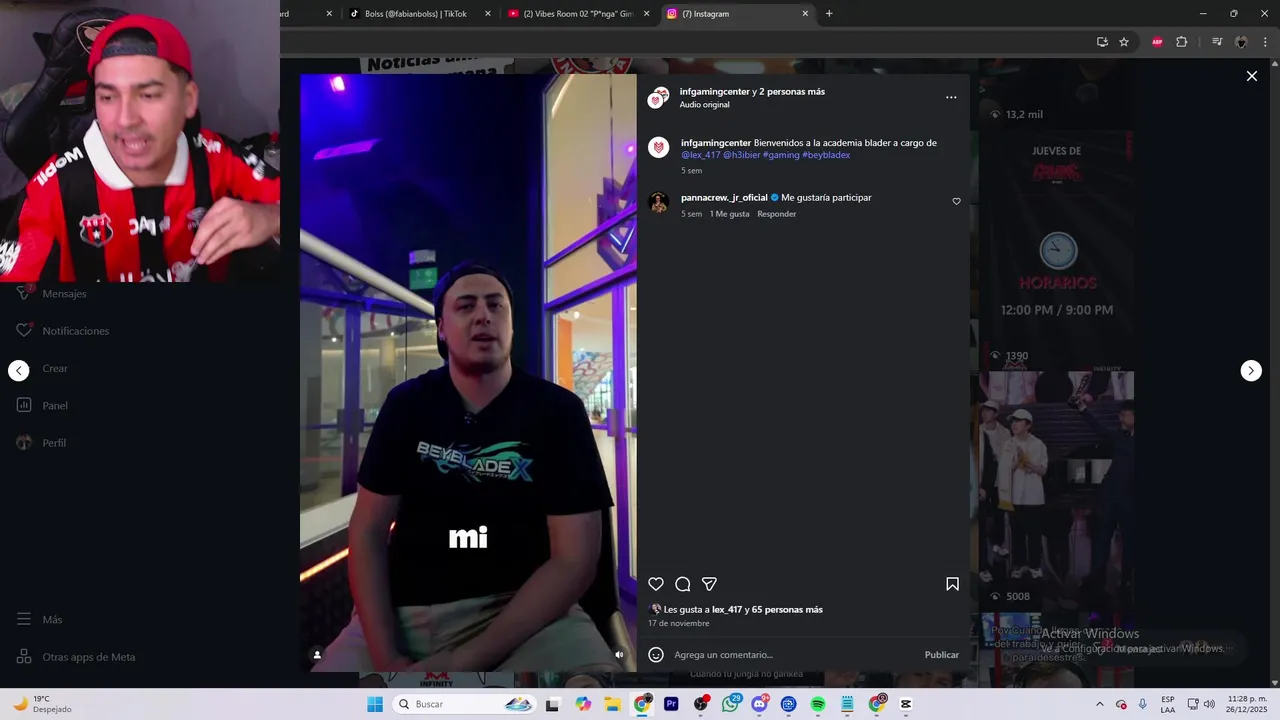
Task: Open the @h3ibier mention in caption
Action: click(741, 155)
